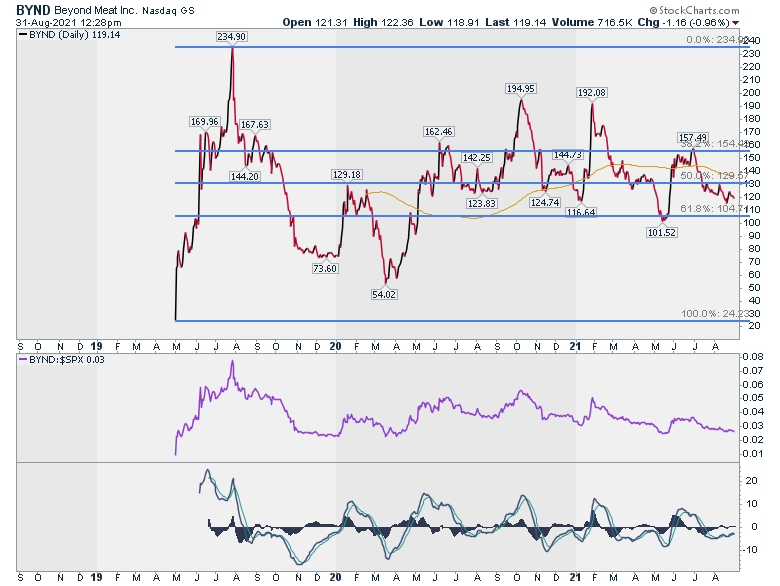Image resolution: width=780 pixels, height=586 pixels.
Task: Click the 21 year label under the price panel
Action: pos(576,347)
